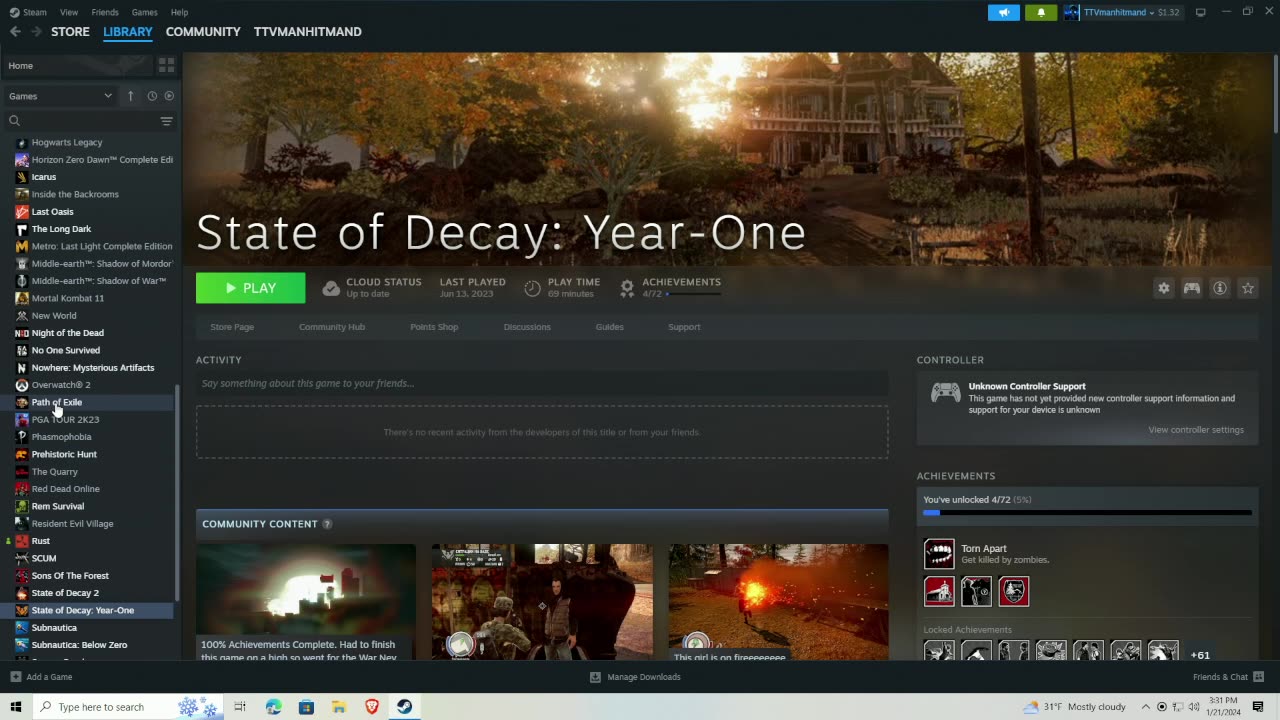View the church unlocked achievement icon
The width and height of the screenshot is (1280, 720).
(x=939, y=591)
